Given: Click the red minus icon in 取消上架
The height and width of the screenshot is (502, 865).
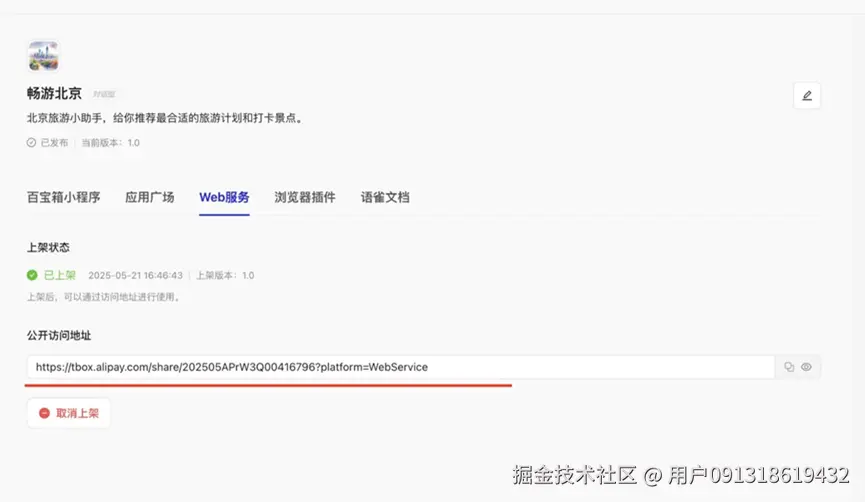Looking at the screenshot, I should (x=44, y=413).
